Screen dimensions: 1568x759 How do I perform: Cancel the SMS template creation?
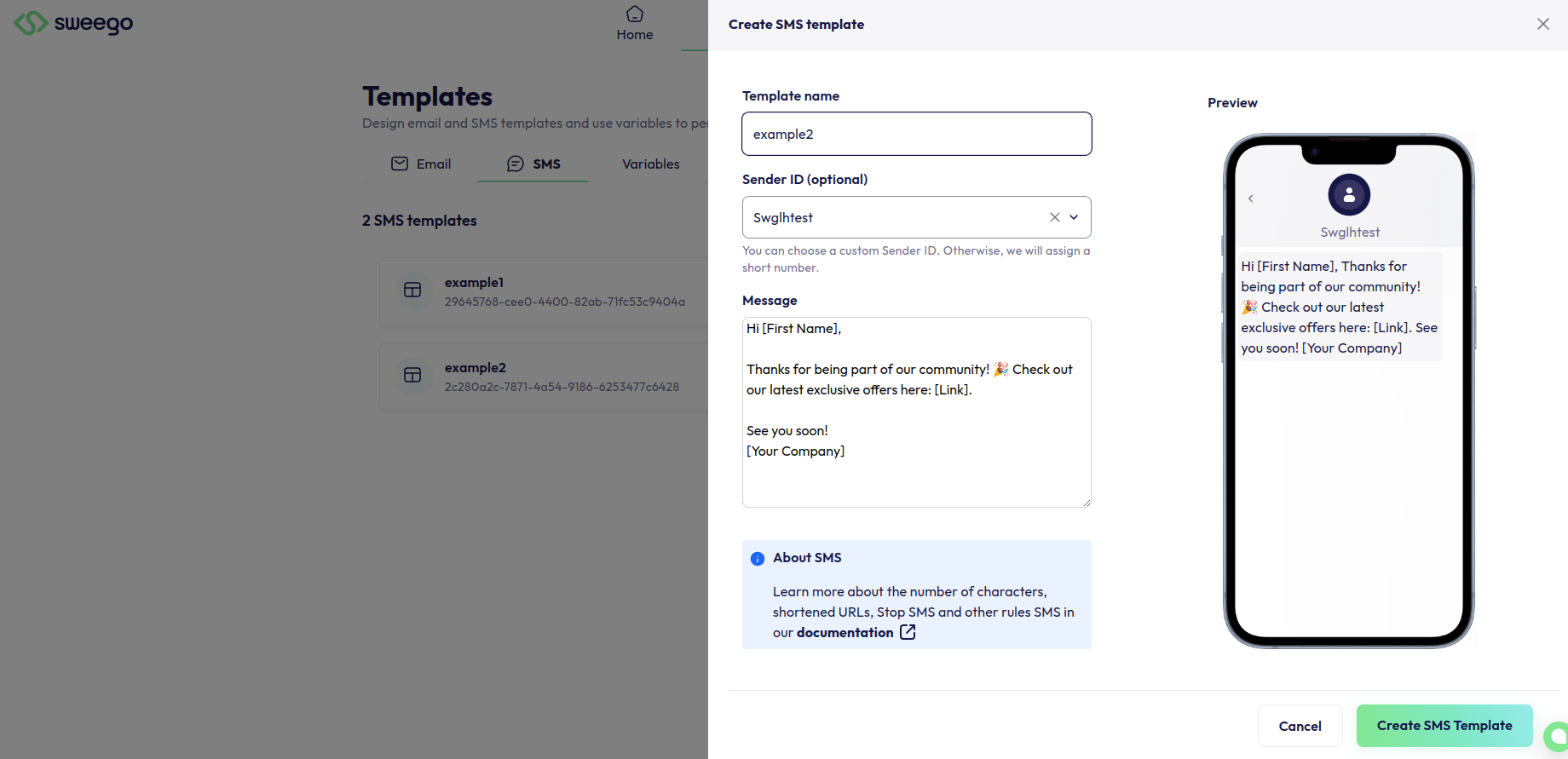tap(1300, 726)
